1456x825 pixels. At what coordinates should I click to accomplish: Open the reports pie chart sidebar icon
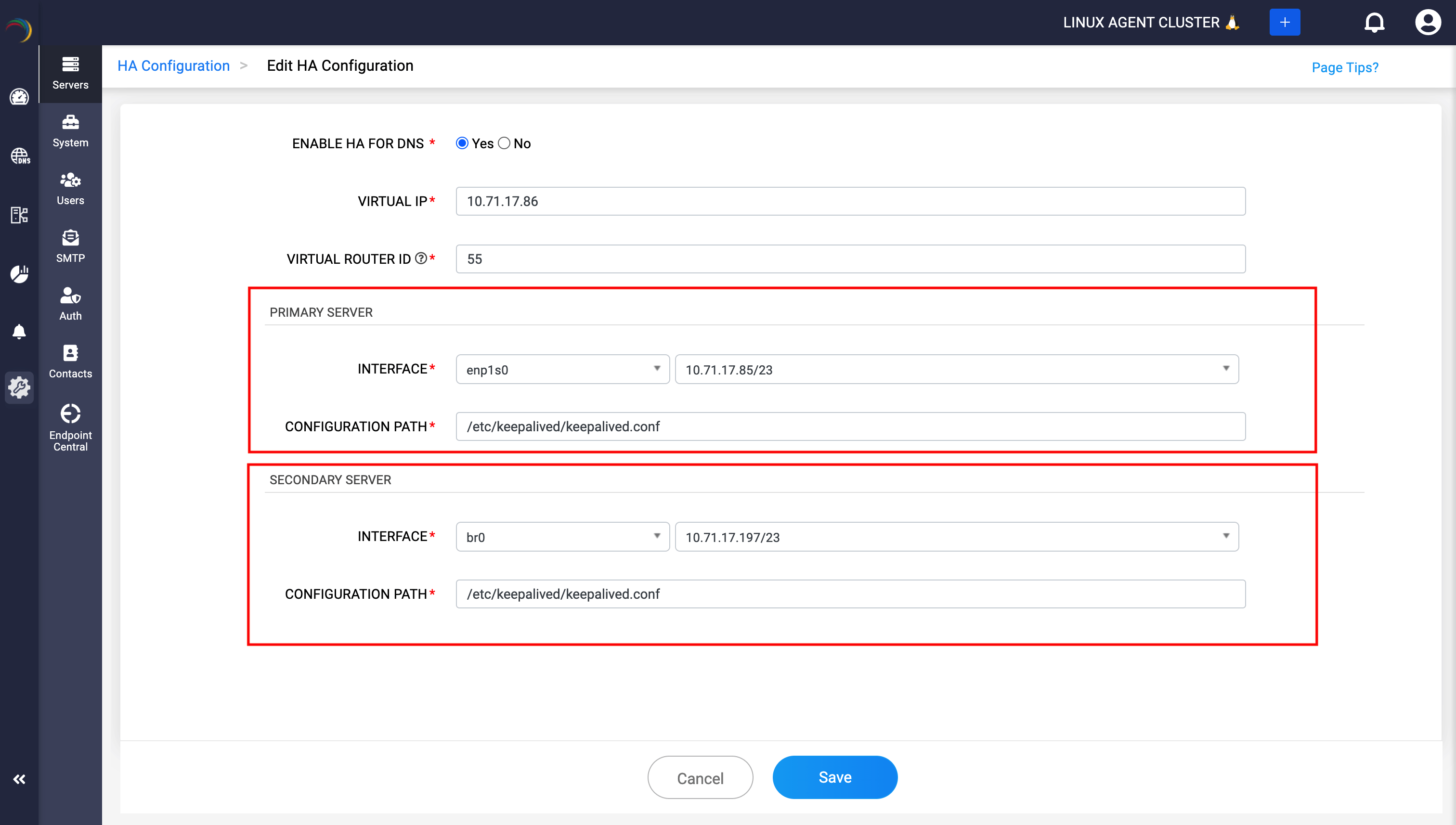pyautogui.click(x=19, y=274)
